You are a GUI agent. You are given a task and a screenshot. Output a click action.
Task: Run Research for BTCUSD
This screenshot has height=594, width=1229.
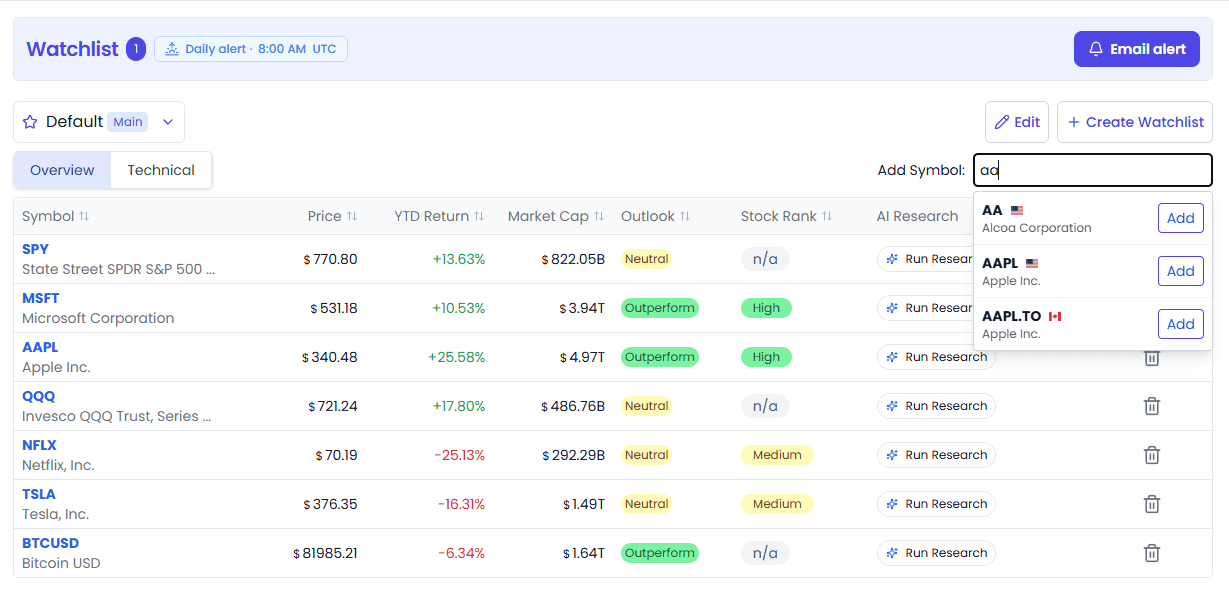click(x=936, y=553)
